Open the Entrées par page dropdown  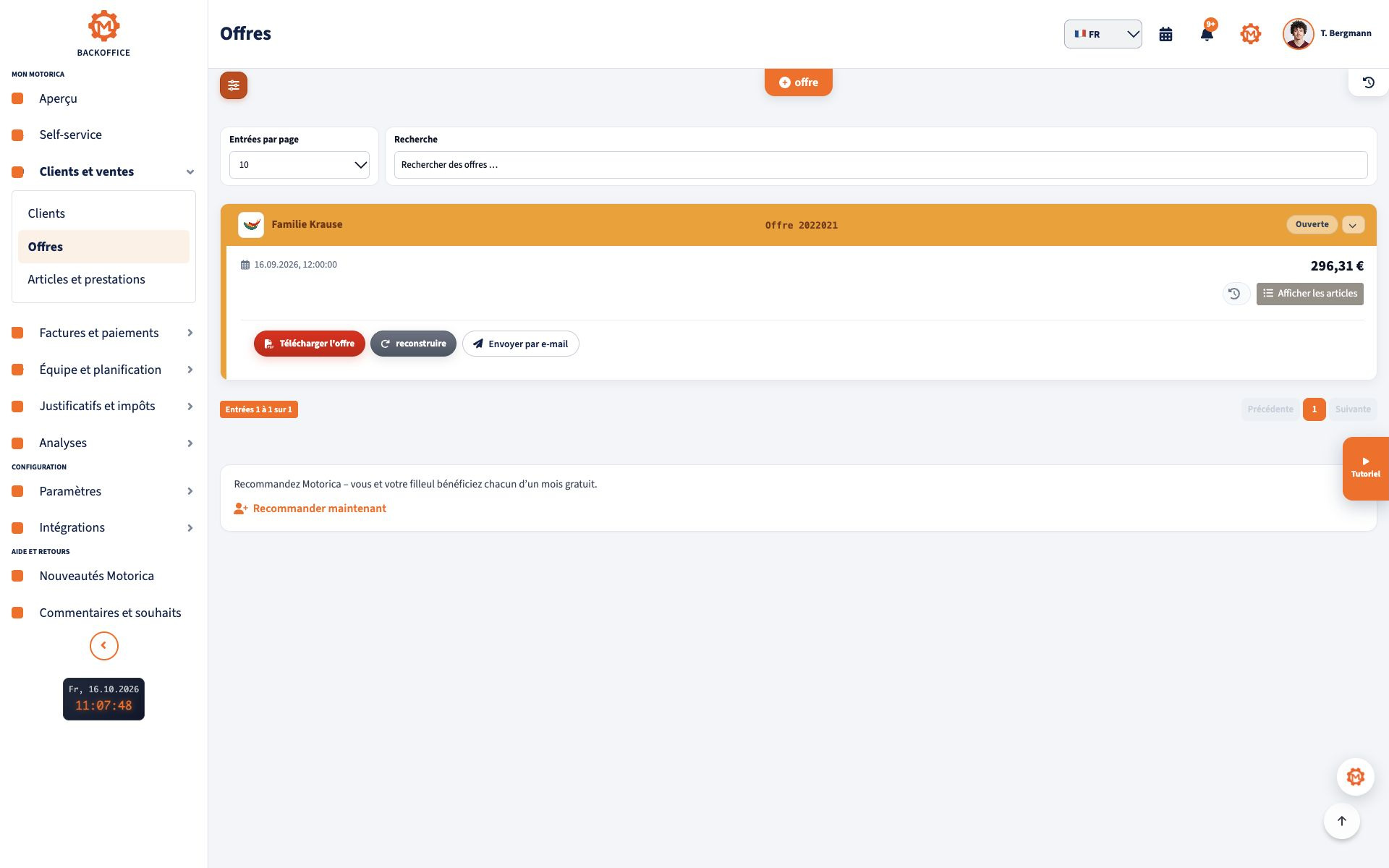pyautogui.click(x=300, y=165)
